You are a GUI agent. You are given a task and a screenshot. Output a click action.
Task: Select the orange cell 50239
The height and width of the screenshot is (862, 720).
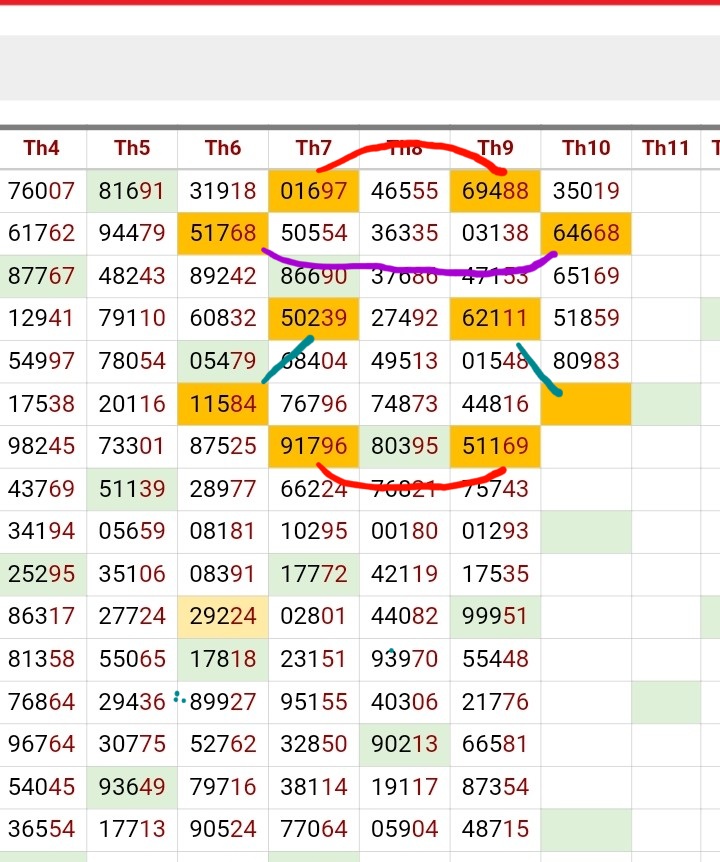pyautogui.click(x=314, y=318)
